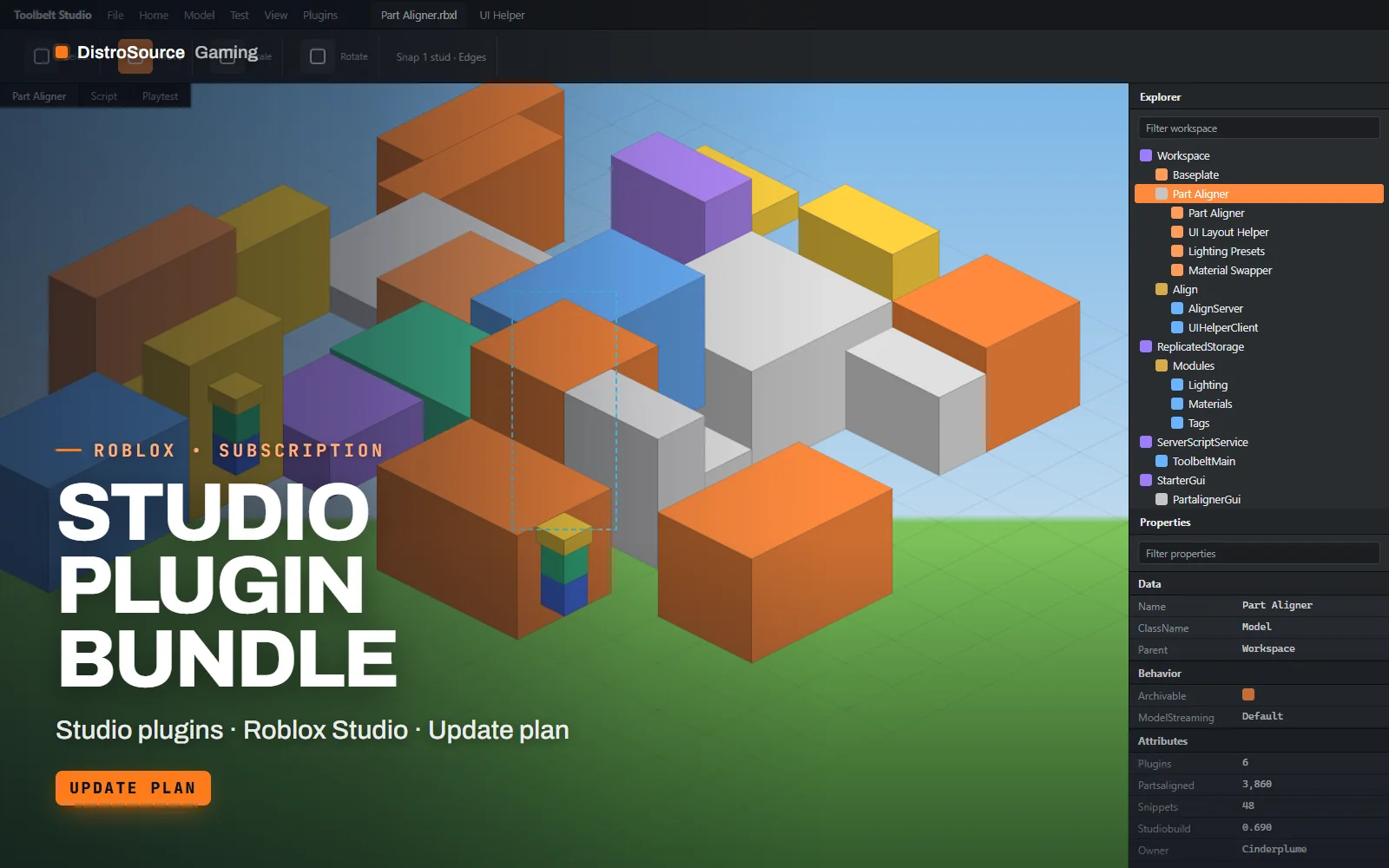Open the Playtest viewport tab
Image resolution: width=1389 pixels, height=868 pixels.
(x=160, y=96)
